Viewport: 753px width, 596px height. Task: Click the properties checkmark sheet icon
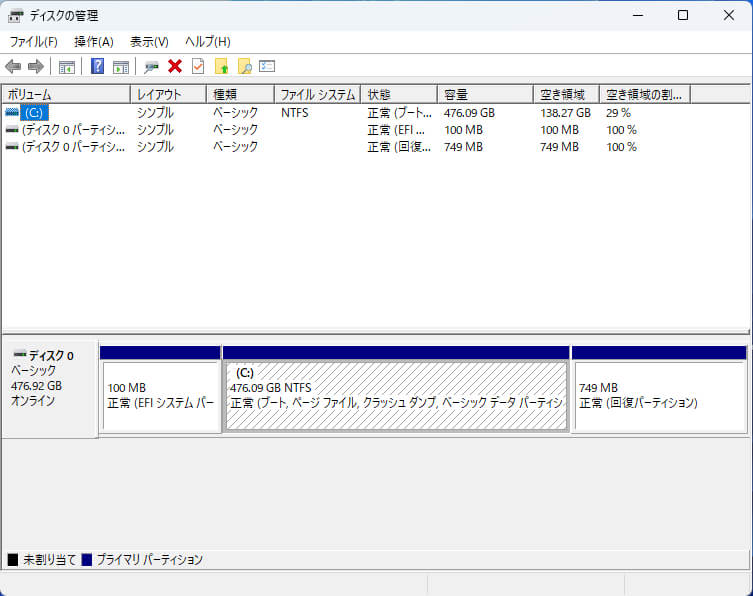coord(198,67)
